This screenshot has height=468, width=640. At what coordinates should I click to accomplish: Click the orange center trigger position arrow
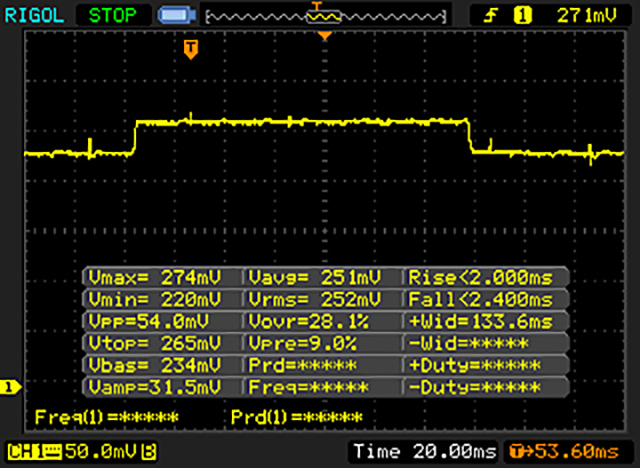pos(324,36)
